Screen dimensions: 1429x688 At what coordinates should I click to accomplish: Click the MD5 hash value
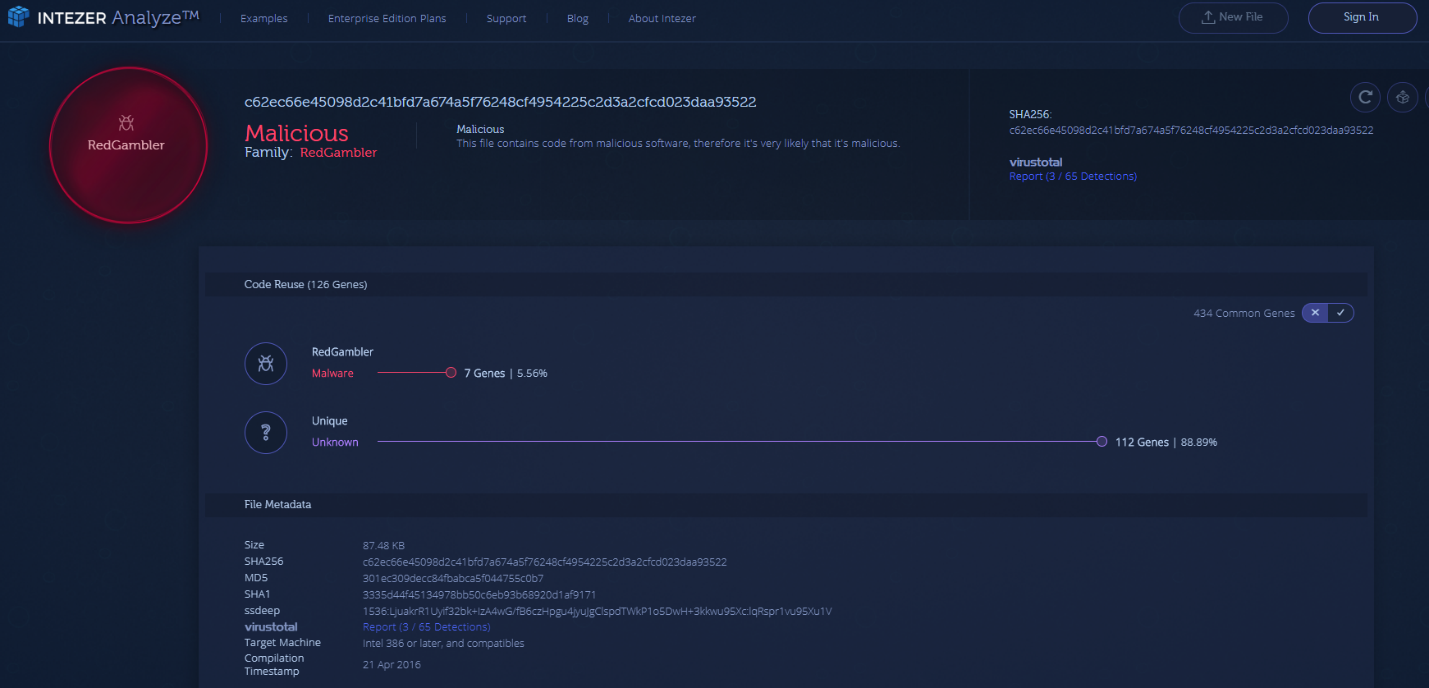(453, 578)
